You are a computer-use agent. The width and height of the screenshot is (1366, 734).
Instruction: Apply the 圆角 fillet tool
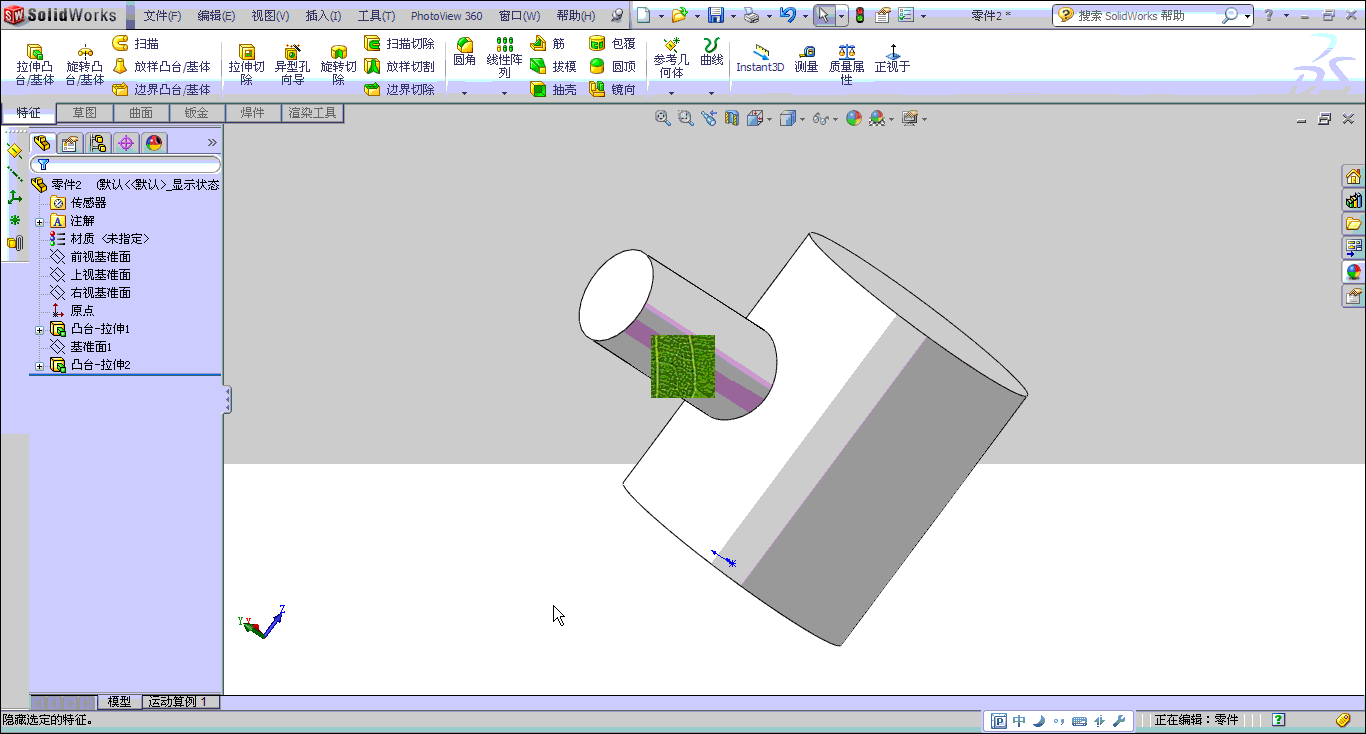[464, 52]
